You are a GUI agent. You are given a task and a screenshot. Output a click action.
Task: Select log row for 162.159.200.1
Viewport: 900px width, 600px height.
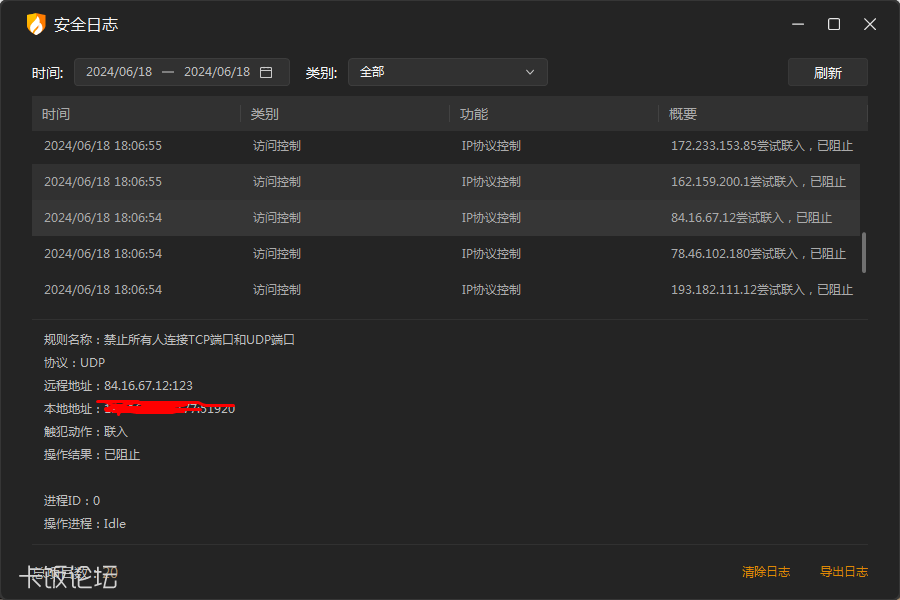coord(445,182)
